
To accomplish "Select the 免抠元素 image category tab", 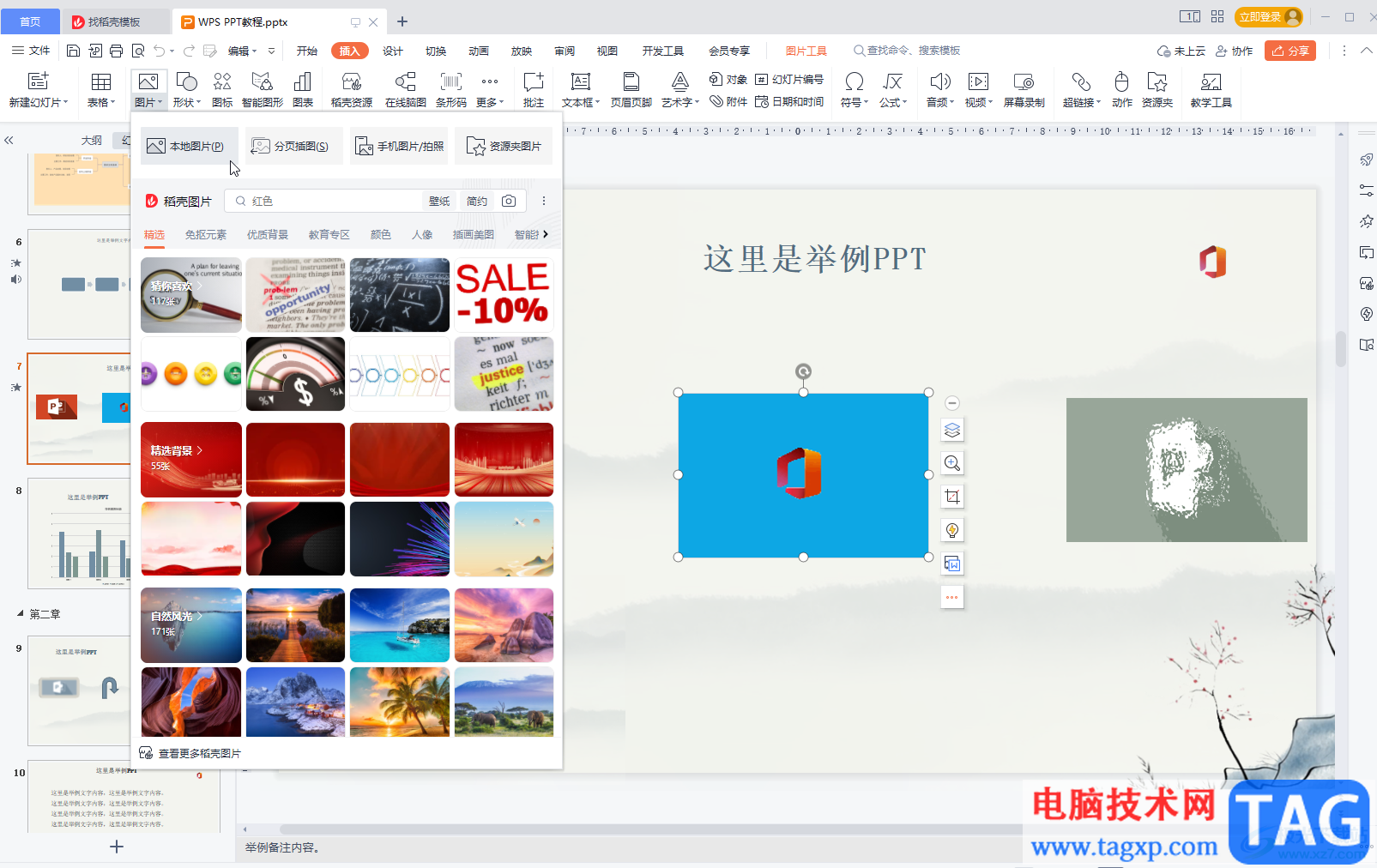I will tap(206, 235).
